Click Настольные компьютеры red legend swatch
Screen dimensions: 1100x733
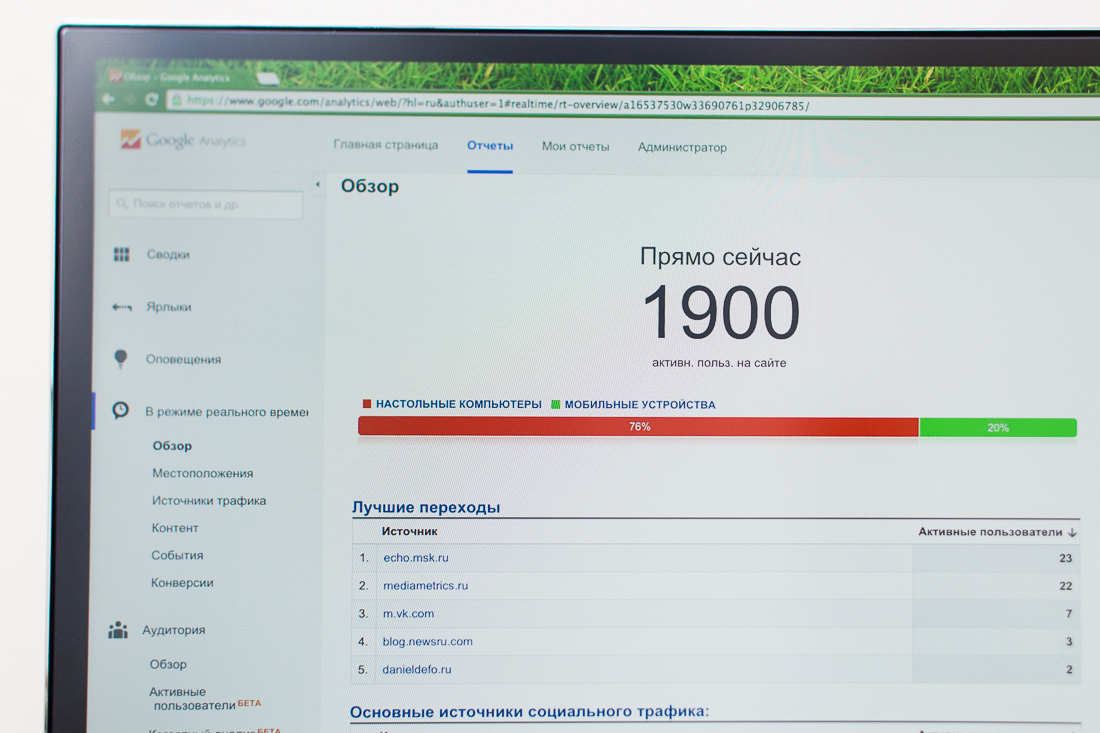point(366,403)
